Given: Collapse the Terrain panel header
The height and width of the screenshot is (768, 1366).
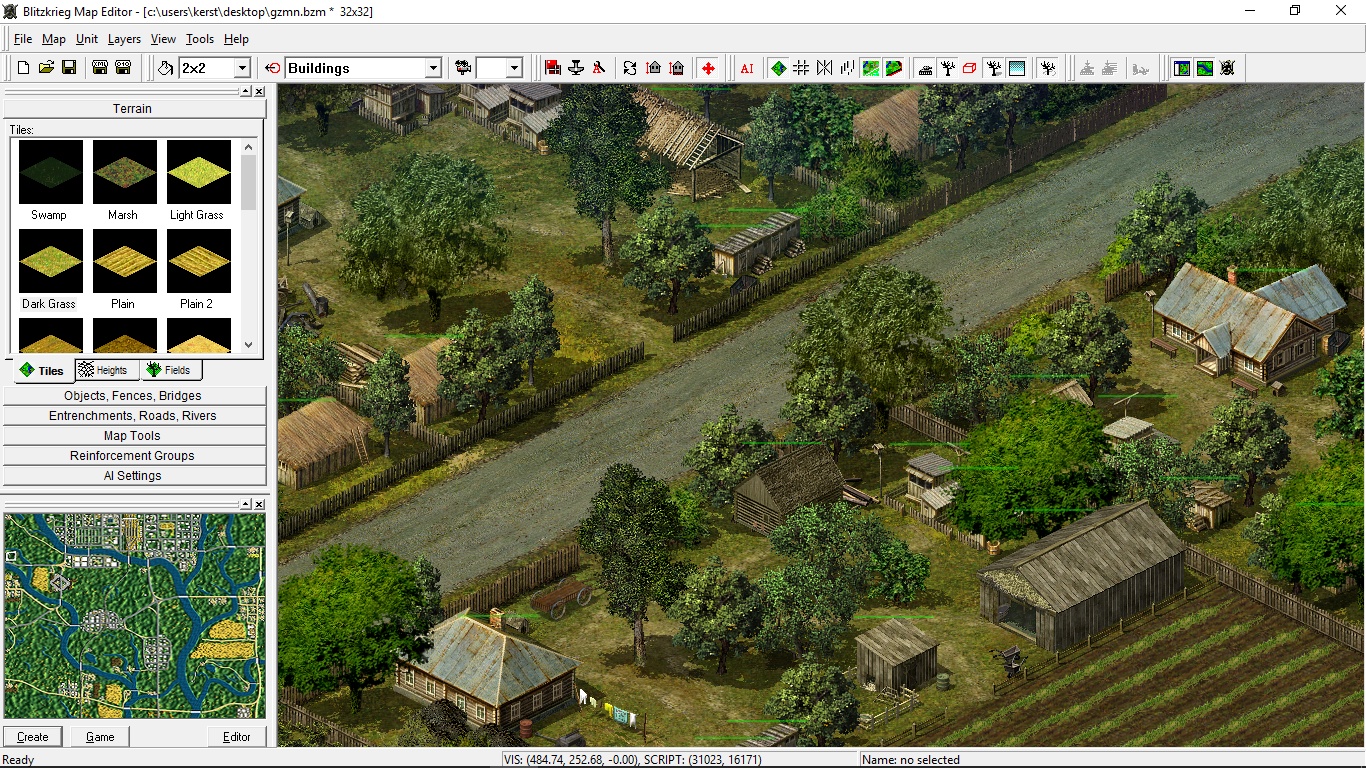Looking at the screenshot, I should pyautogui.click(x=133, y=108).
